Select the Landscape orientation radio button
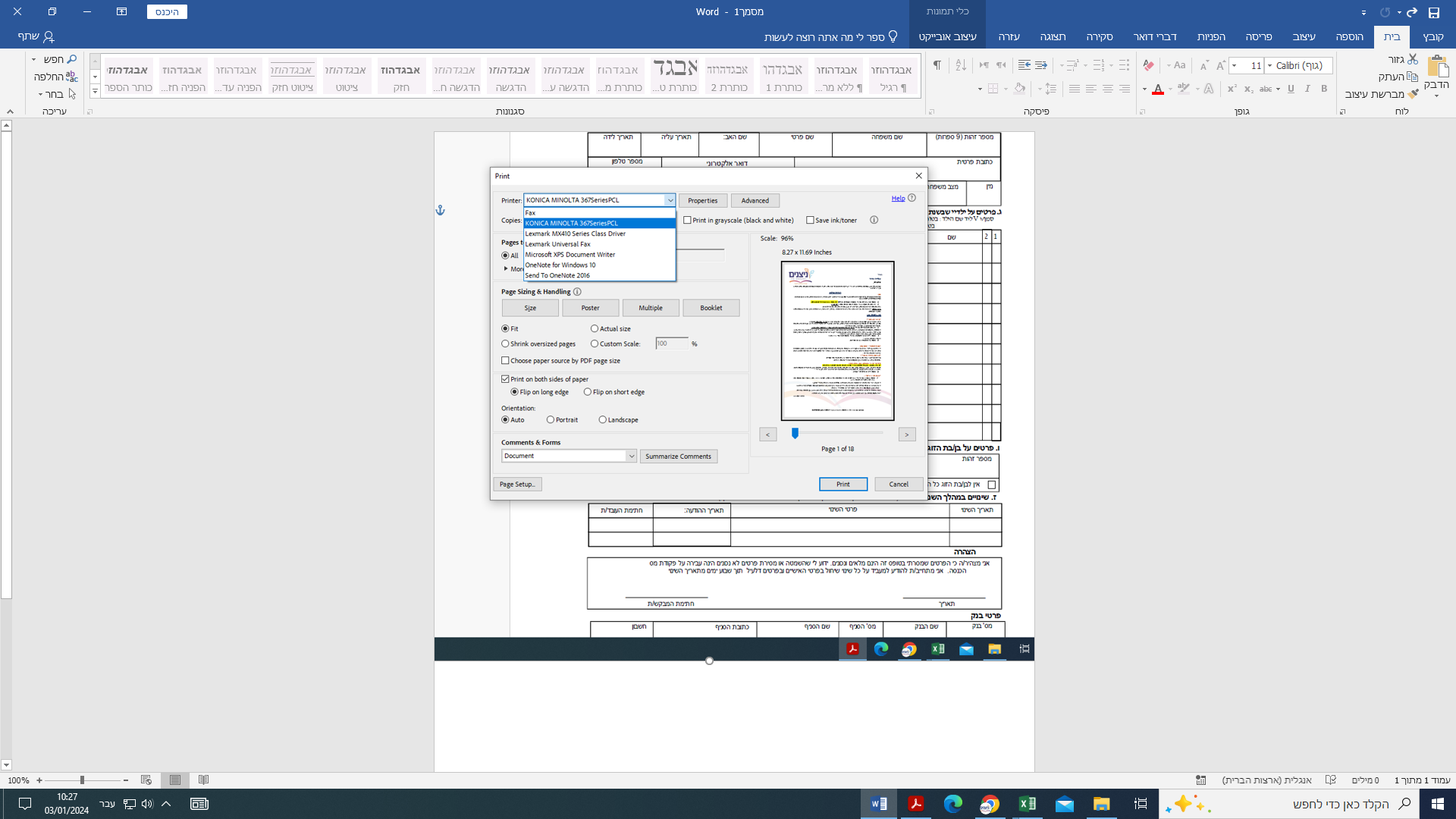The width and height of the screenshot is (1456, 819). [603, 420]
